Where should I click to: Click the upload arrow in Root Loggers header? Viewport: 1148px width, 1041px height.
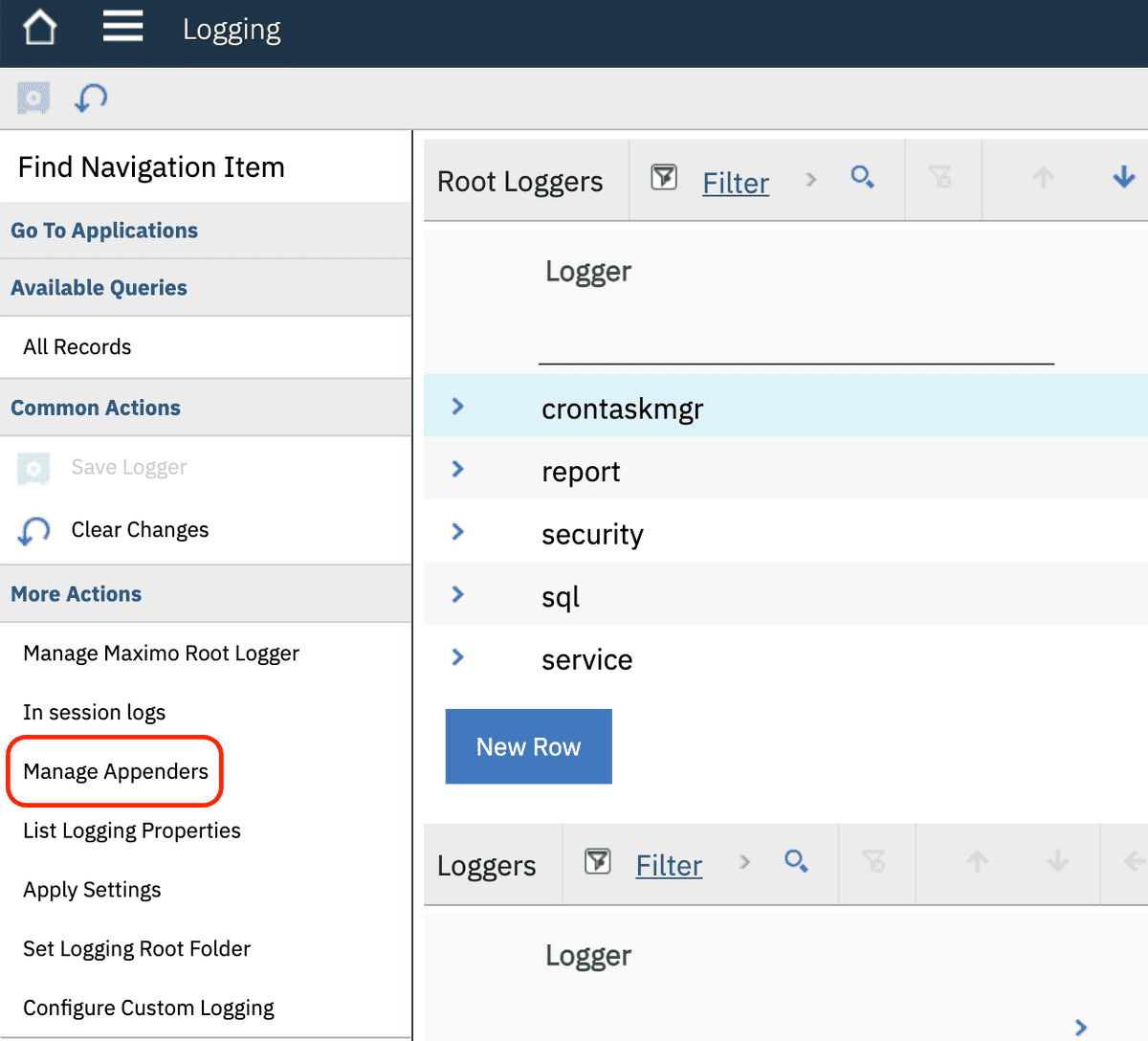pos(1043,178)
